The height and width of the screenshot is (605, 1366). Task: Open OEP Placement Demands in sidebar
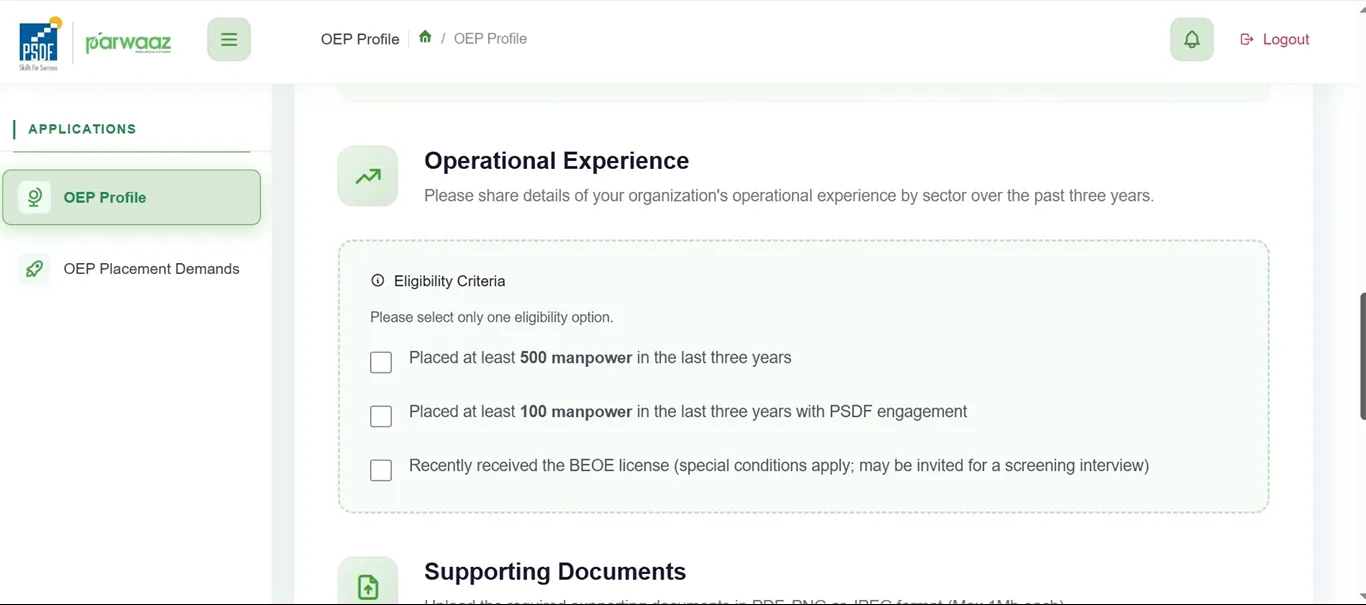point(132,269)
